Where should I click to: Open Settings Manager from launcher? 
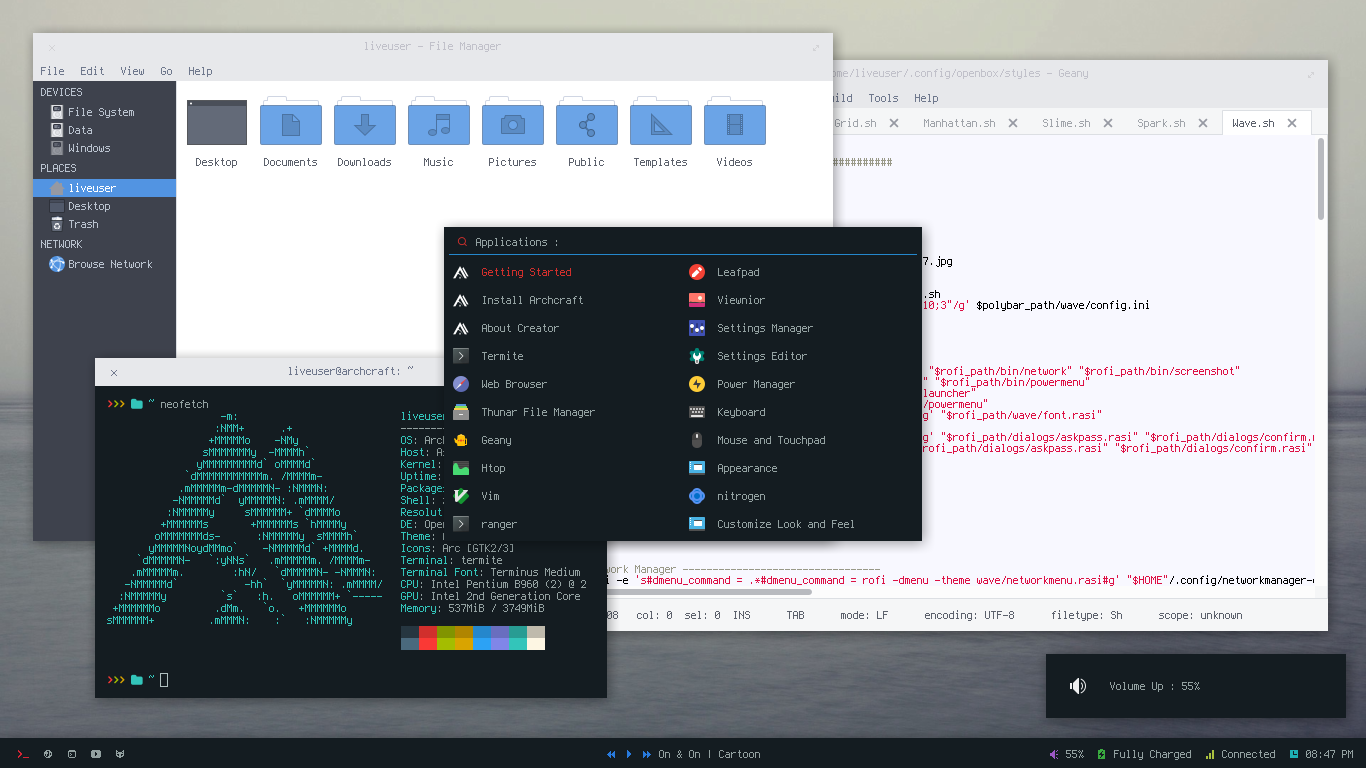[x=800, y=328]
